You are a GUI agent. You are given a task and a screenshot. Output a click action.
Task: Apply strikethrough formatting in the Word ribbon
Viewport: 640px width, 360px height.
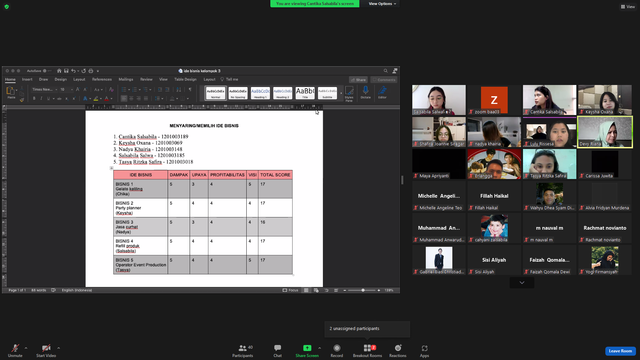pos(59,98)
